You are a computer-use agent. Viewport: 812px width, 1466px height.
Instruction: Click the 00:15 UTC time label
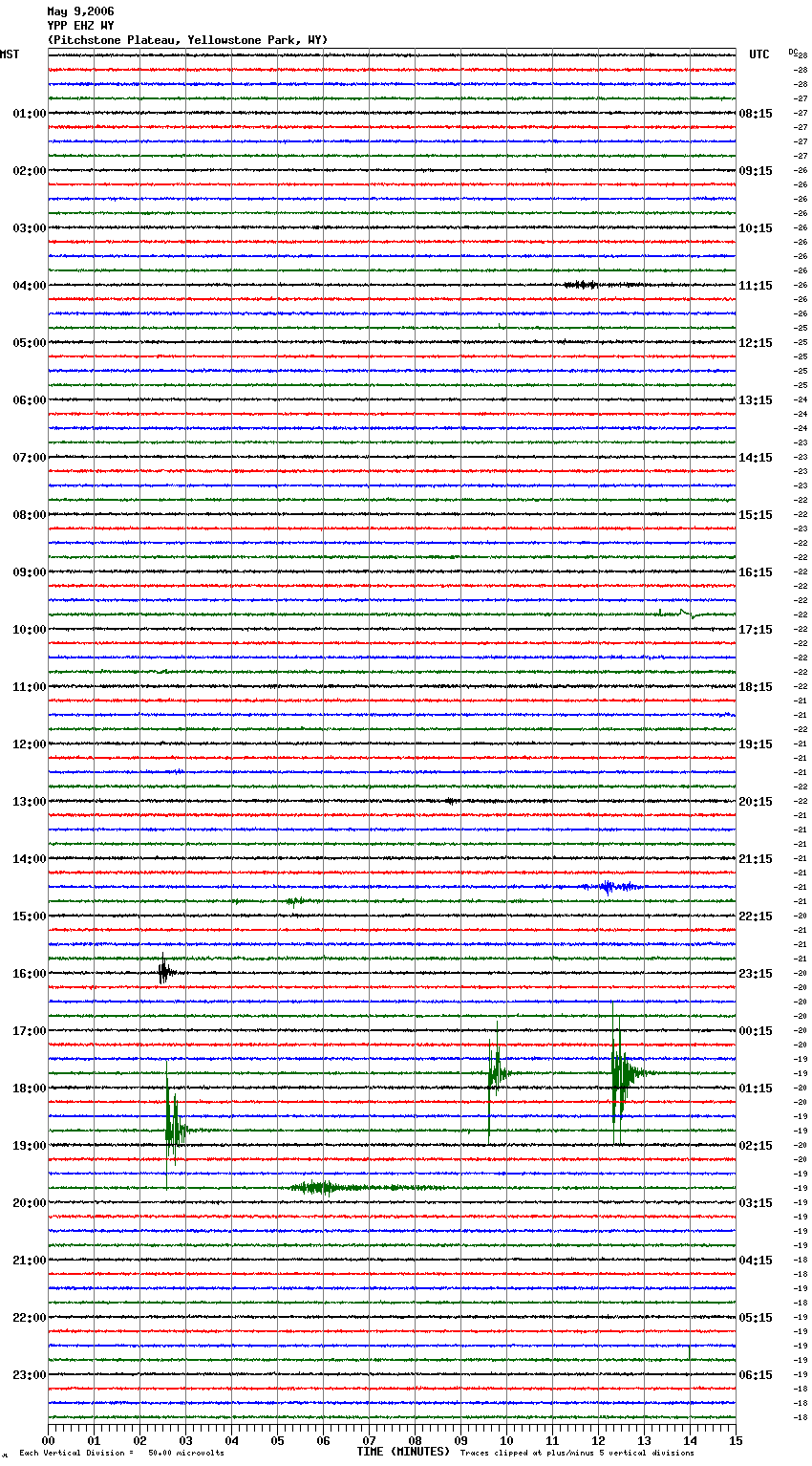[x=756, y=1031]
